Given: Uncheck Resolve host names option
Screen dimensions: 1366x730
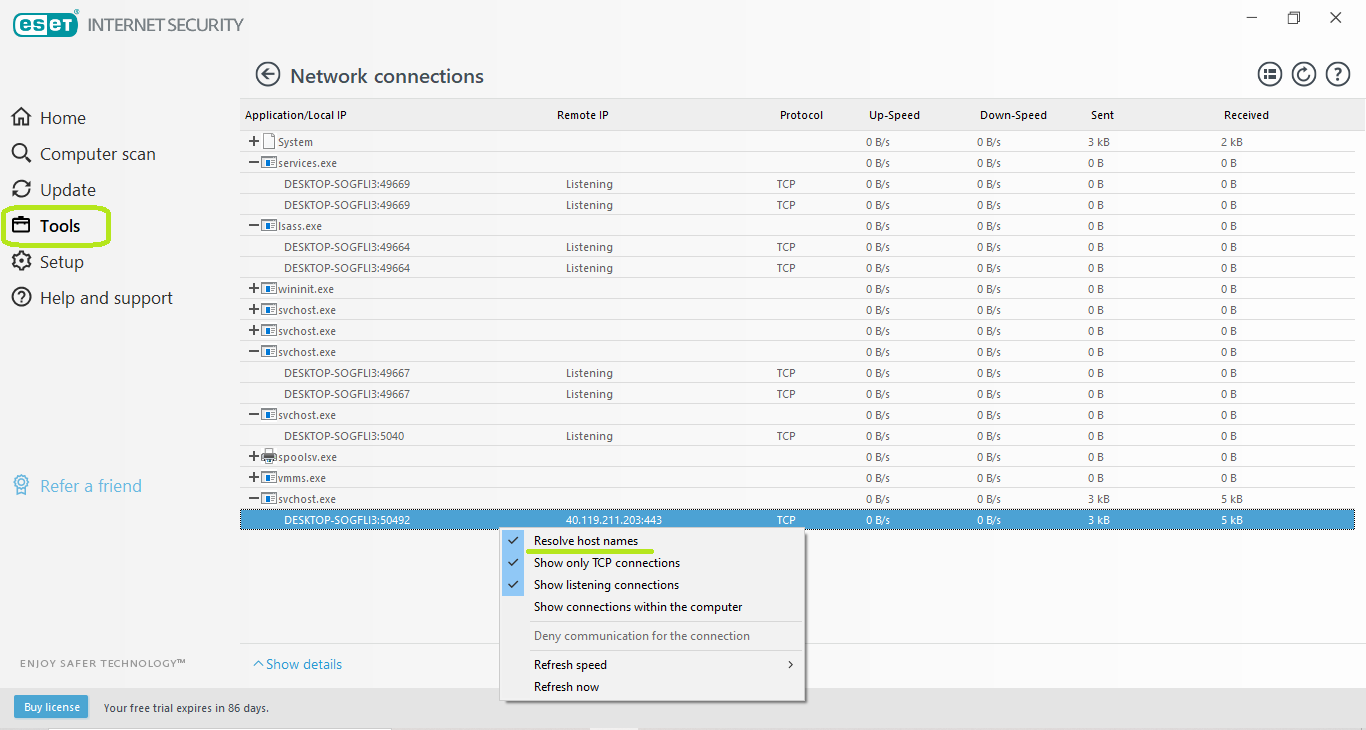Looking at the screenshot, I should point(585,541).
